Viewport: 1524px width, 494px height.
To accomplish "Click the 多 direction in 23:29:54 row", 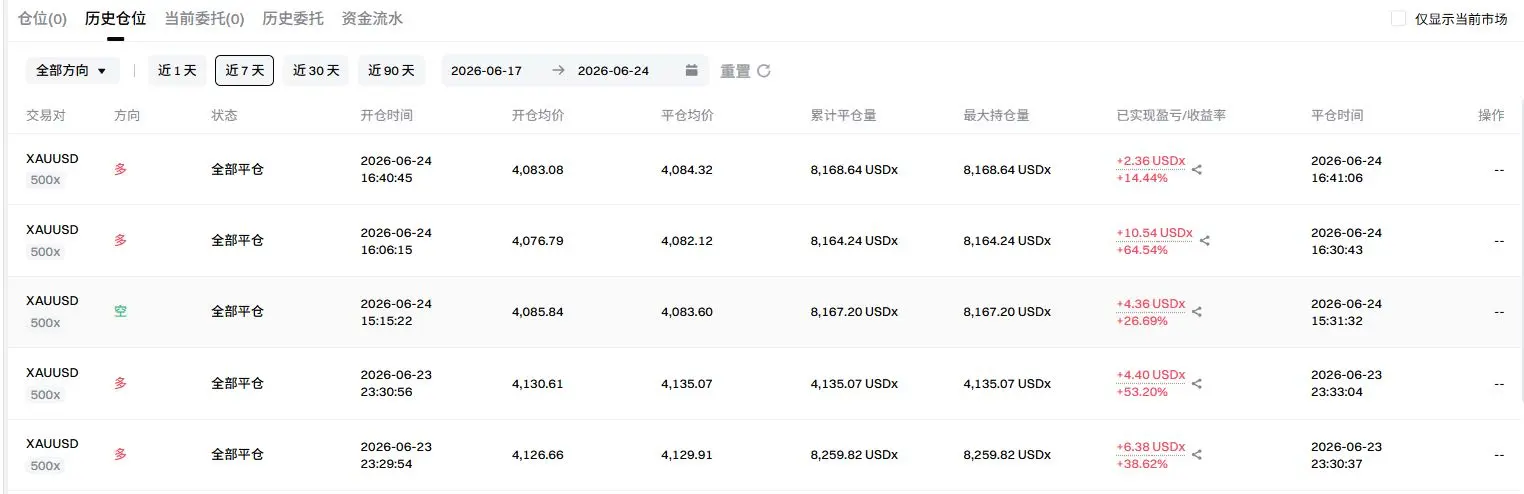I will point(121,455).
